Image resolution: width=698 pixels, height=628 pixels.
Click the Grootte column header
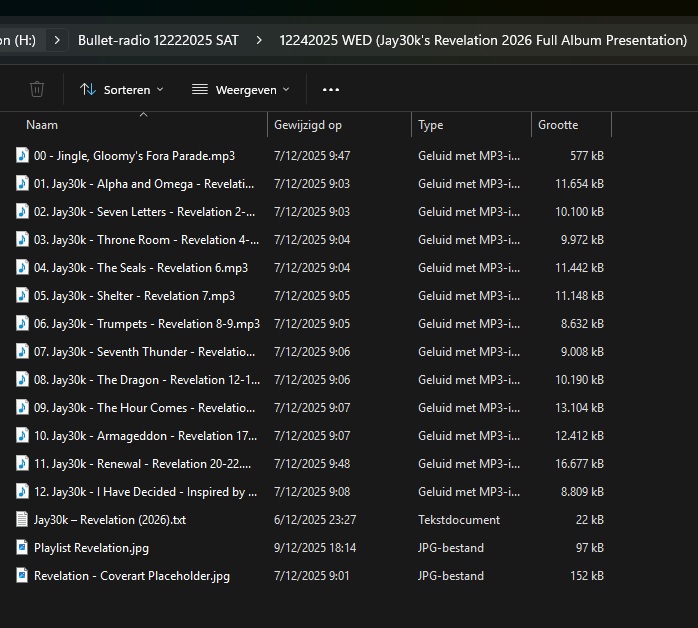tap(558, 125)
